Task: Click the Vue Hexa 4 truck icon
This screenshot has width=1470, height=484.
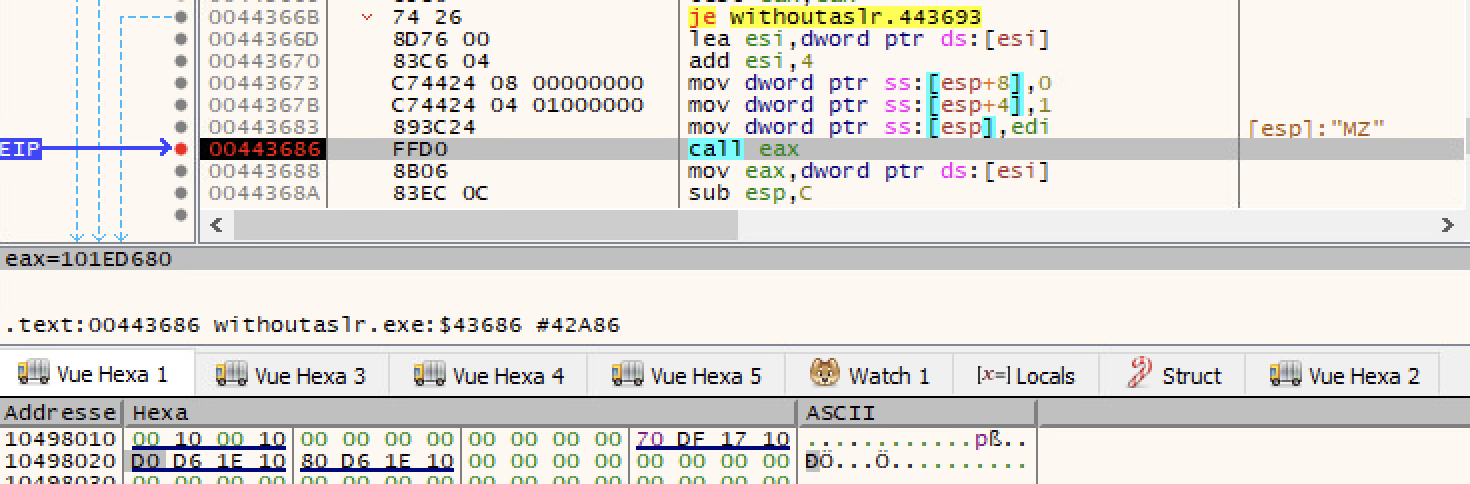Action: [429, 374]
